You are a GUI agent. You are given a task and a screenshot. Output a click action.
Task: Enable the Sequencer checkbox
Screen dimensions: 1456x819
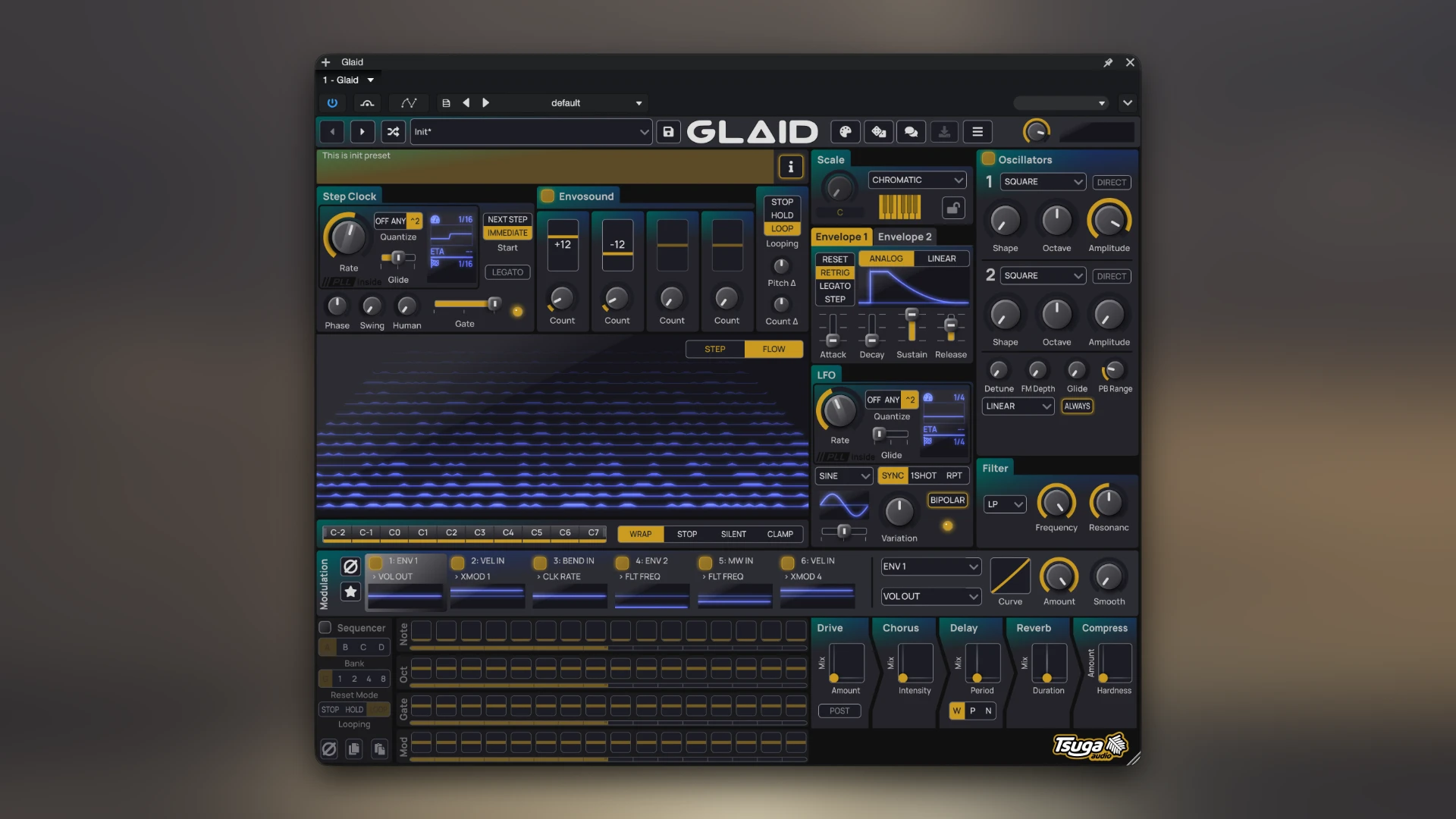325,628
